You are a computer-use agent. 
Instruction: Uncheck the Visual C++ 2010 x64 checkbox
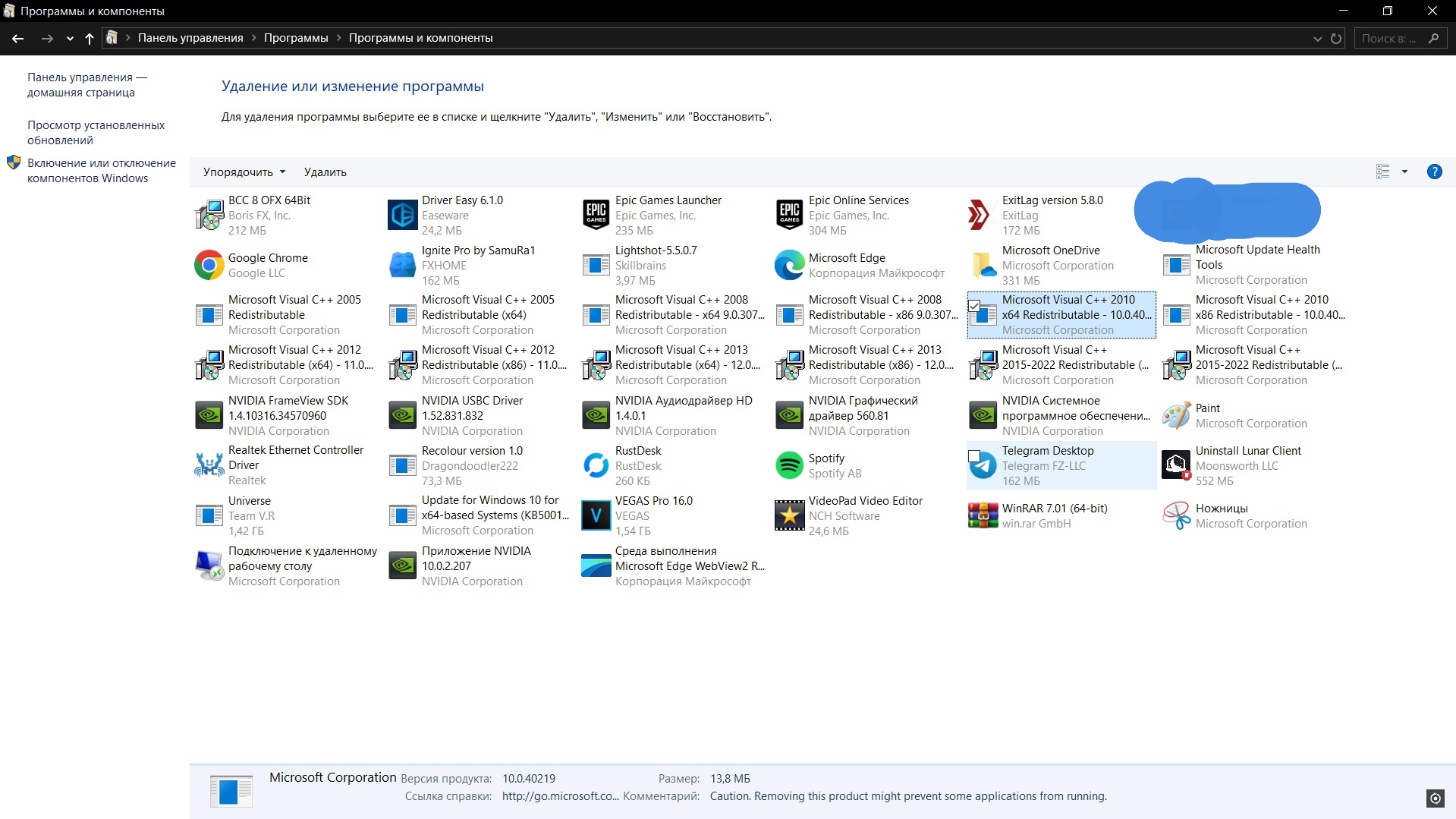click(974, 305)
